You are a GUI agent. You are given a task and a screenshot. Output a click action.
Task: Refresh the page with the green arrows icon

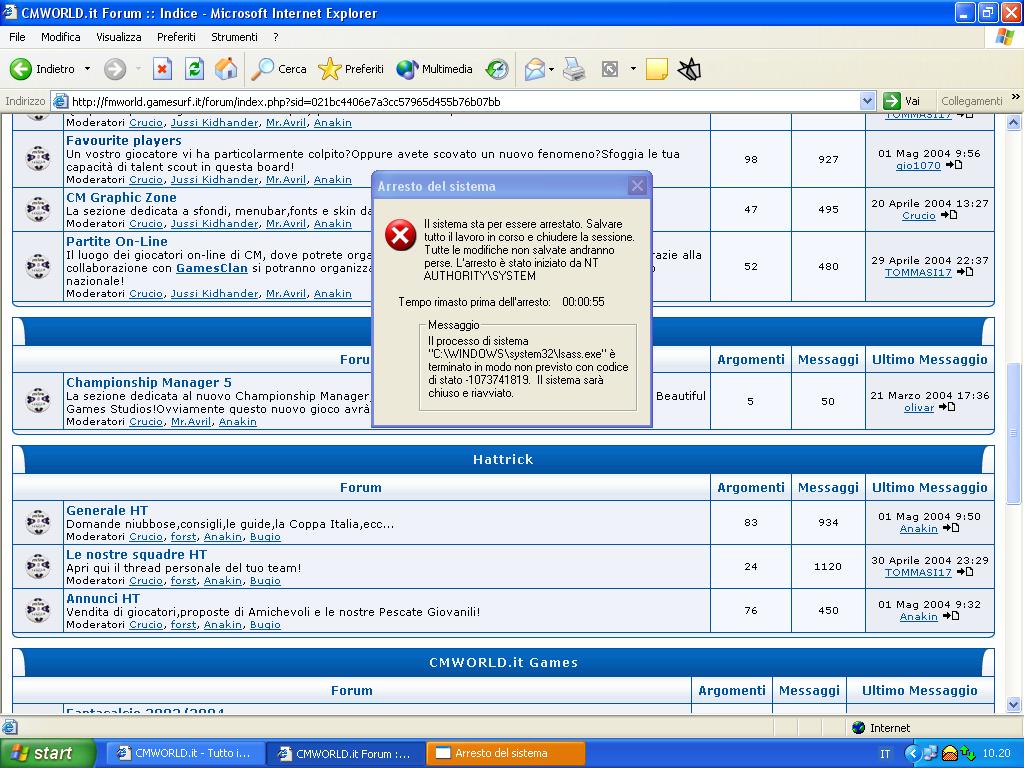pyautogui.click(x=194, y=69)
